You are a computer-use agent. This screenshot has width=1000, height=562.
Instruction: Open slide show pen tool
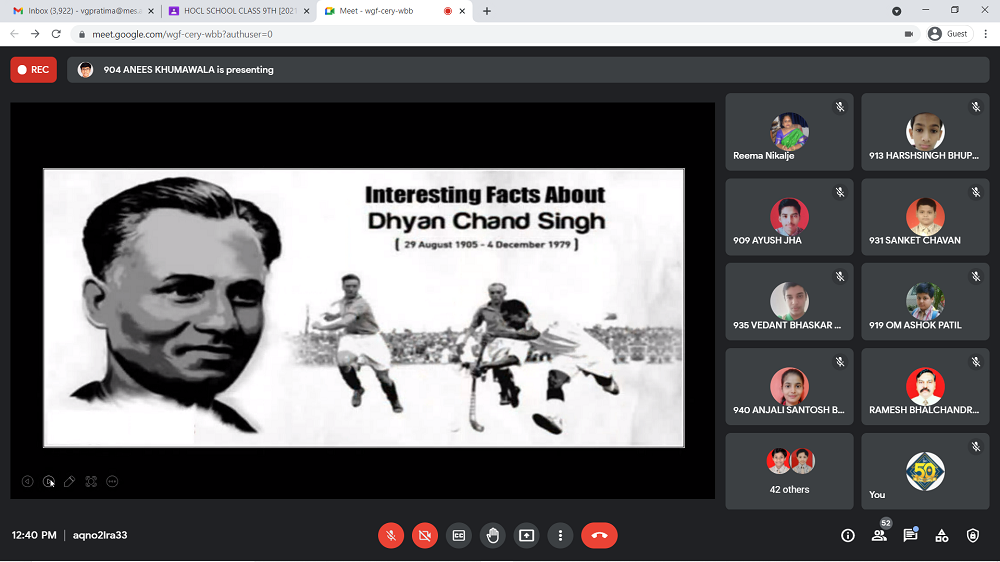click(69, 482)
